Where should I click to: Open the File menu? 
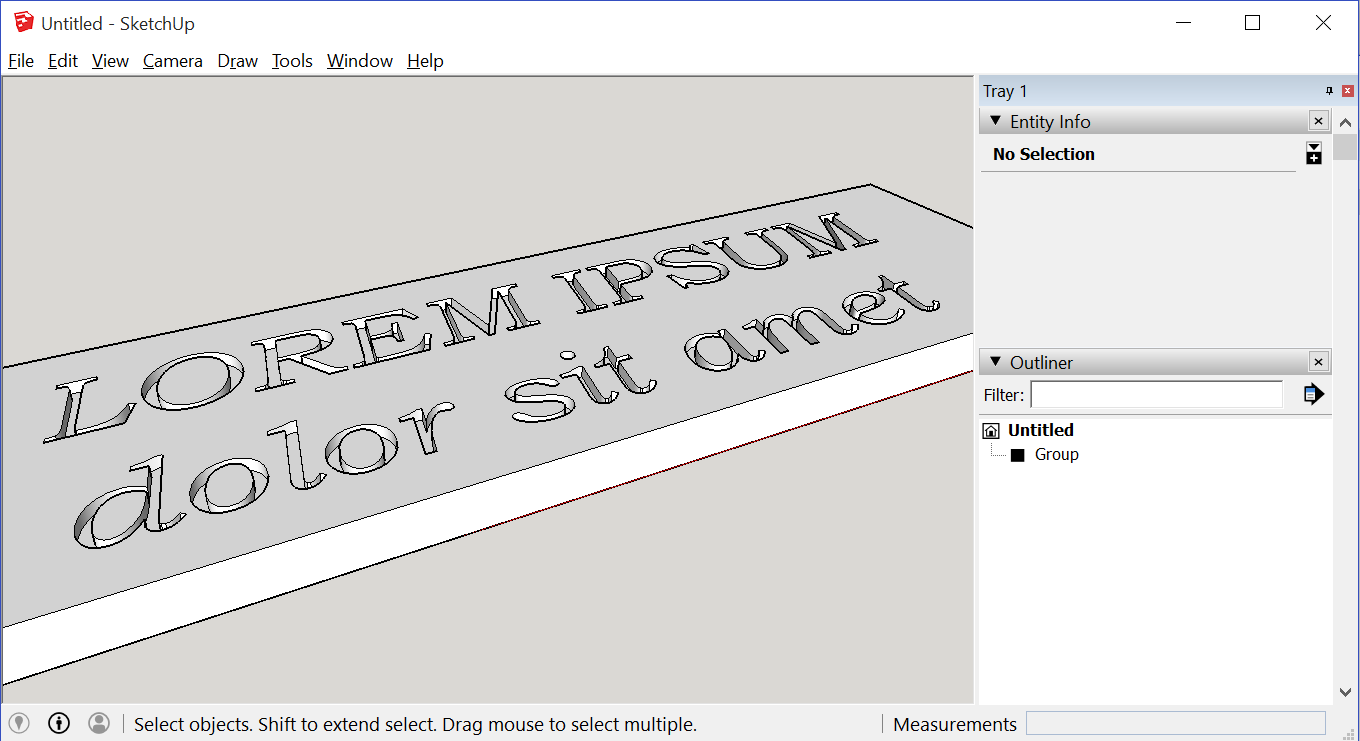coord(21,61)
